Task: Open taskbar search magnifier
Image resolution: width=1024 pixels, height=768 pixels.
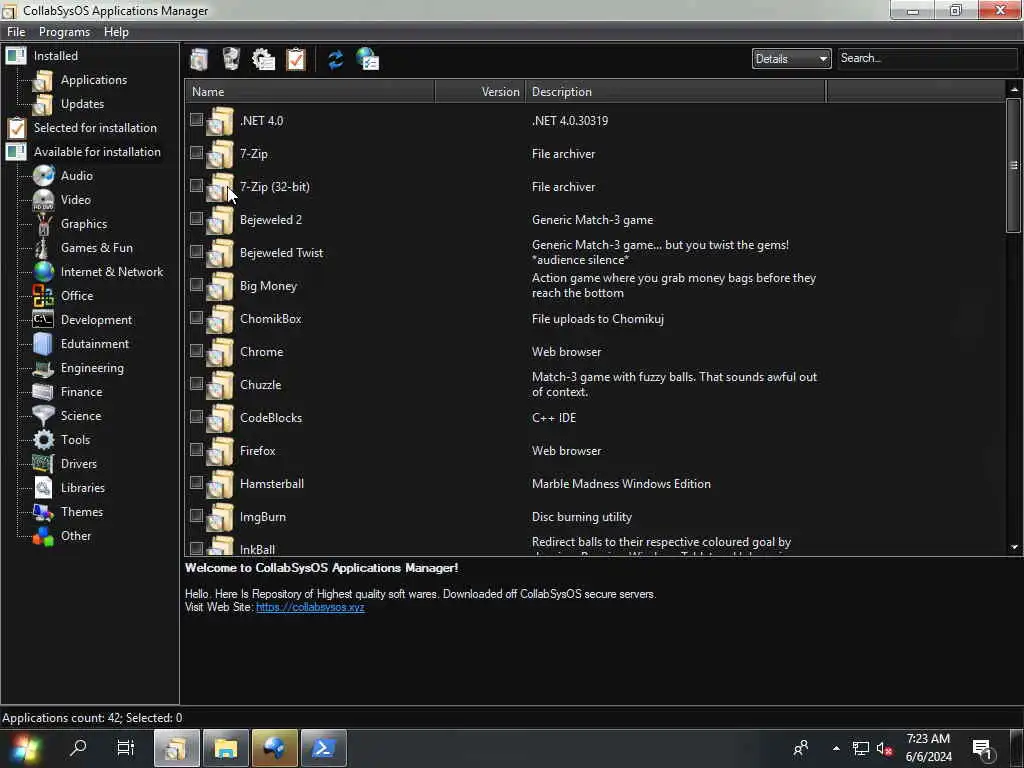Action: [78, 748]
